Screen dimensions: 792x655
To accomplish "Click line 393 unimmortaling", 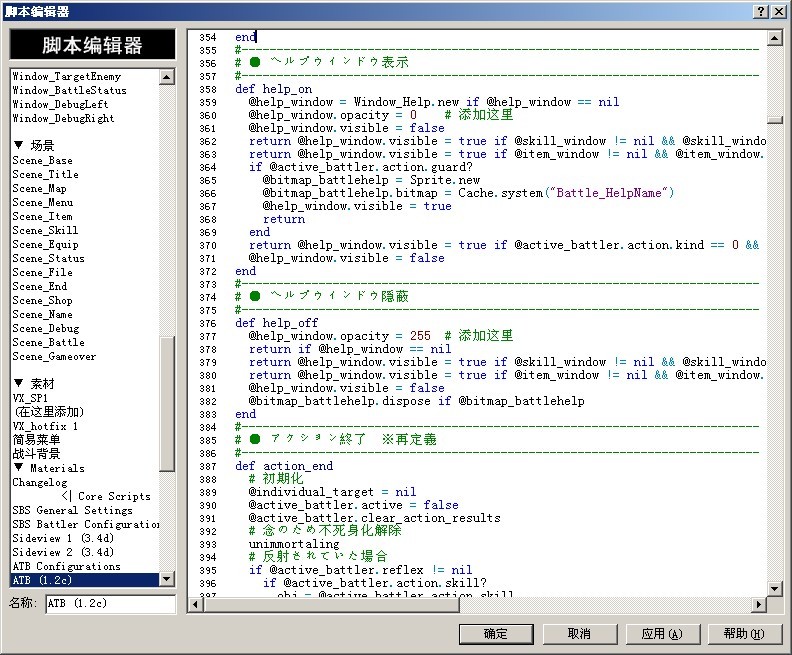I will click(294, 544).
